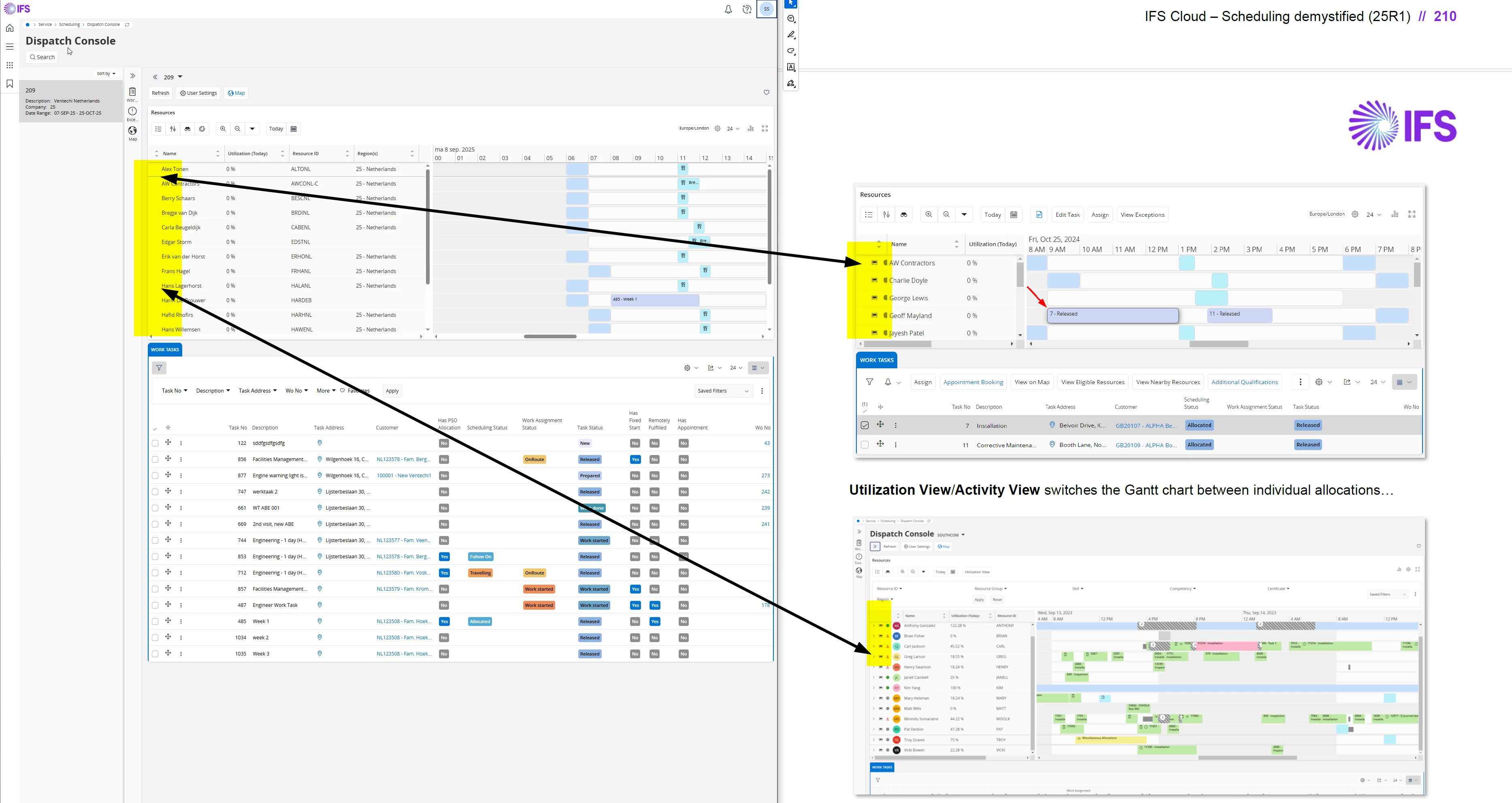This screenshot has height=803, width=1512.
Task: Open the Work Tasks export dropdown
Action: tap(714, 368)
